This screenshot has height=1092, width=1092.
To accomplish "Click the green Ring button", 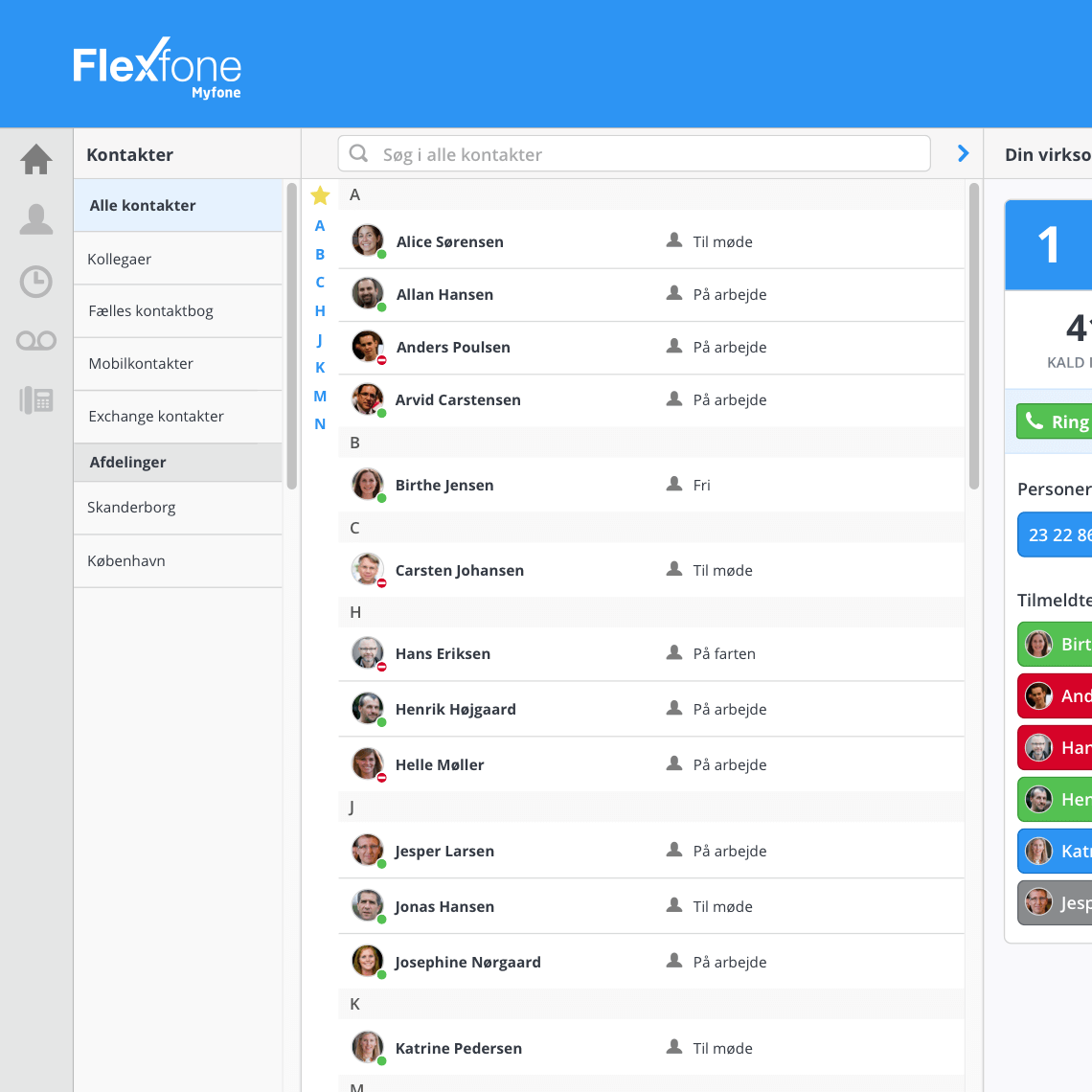I will [x=1055, y=421].
